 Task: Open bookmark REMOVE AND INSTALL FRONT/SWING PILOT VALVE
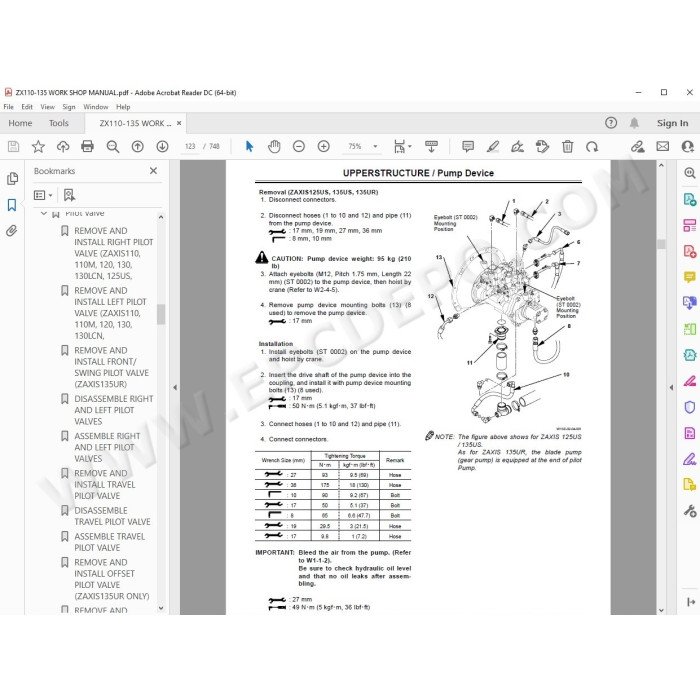pyautogui.click(x=112, y=367)
